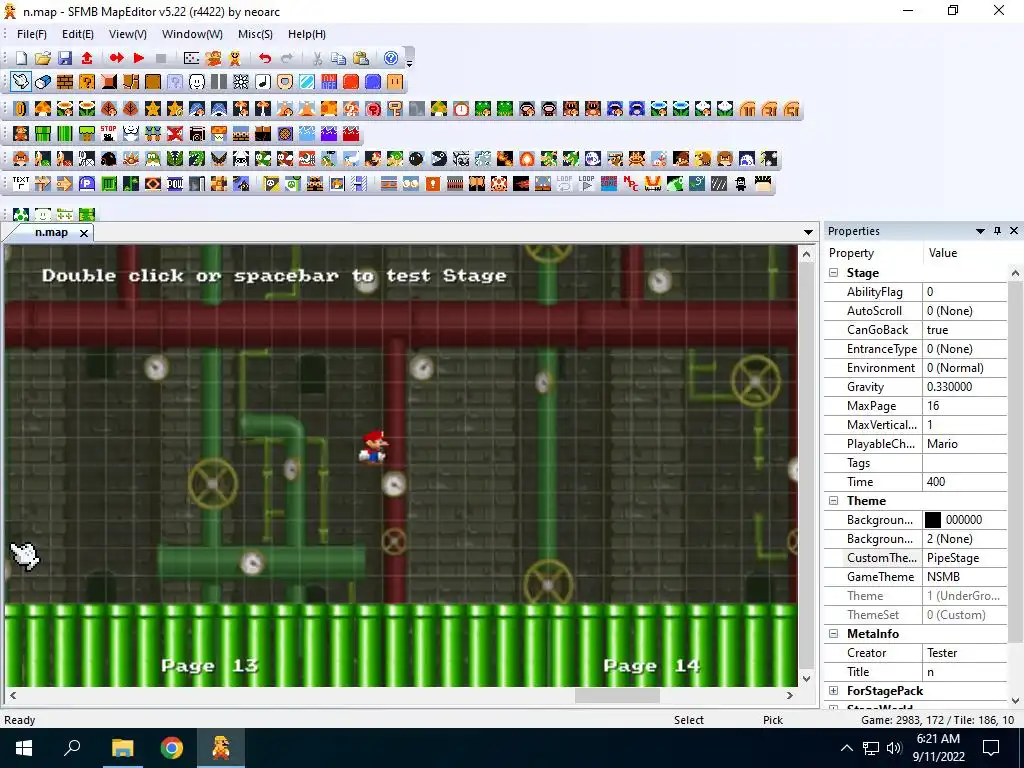Open the Misc(S) menu
Image resolution: width=1024 pixels, height=768 pixels.
tap(255, 34)
